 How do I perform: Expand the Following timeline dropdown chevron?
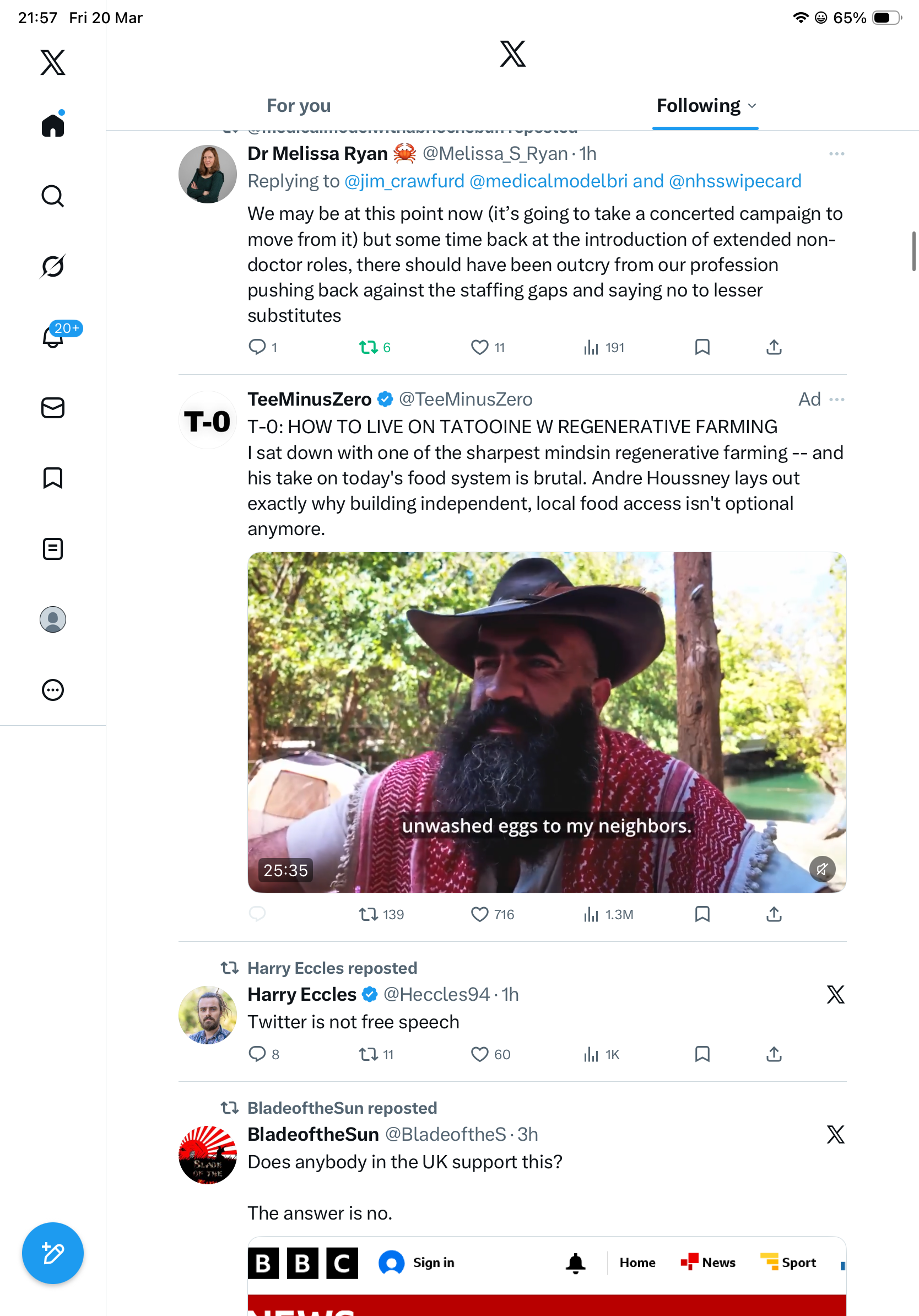(752, 106)
